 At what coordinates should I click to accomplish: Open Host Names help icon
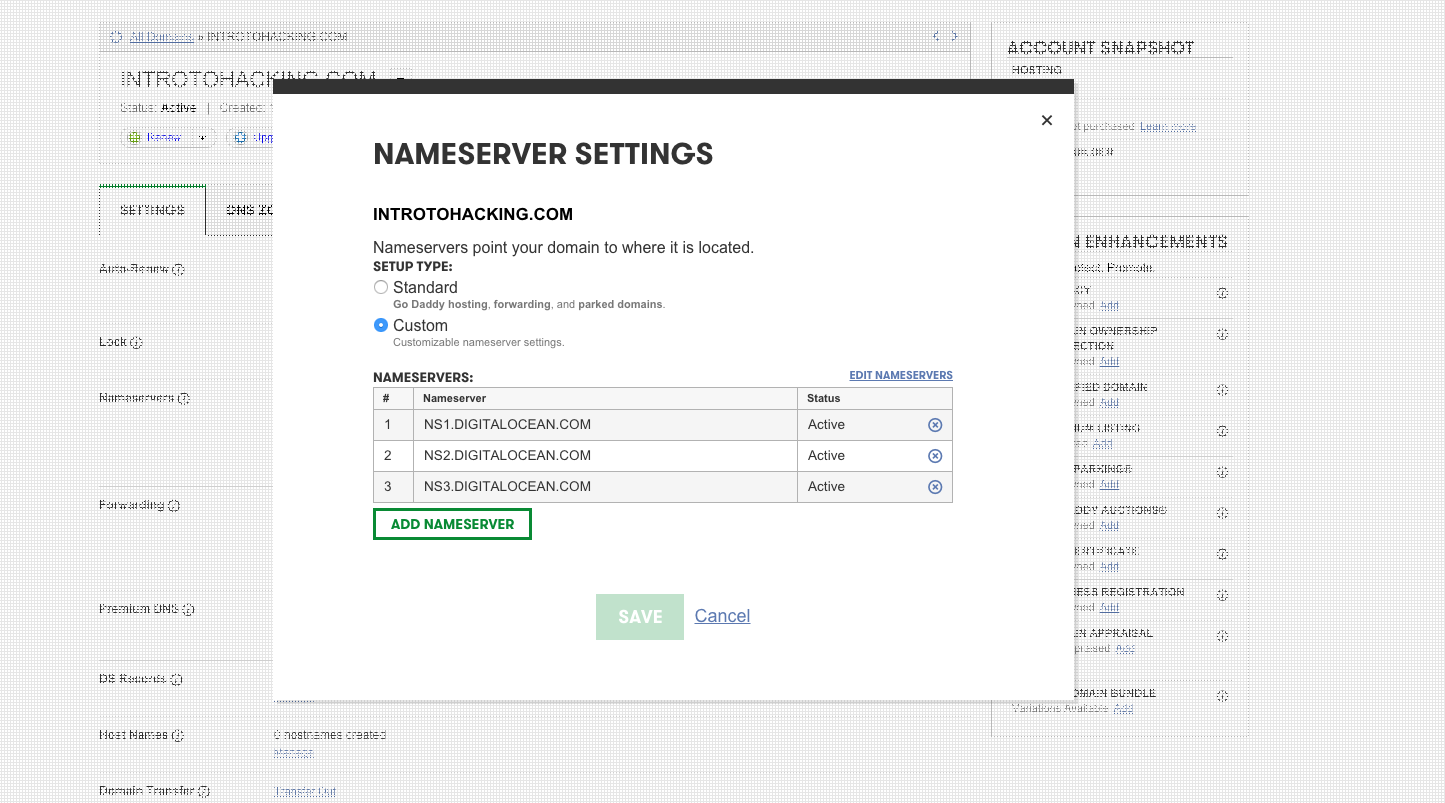click(178, 736)
